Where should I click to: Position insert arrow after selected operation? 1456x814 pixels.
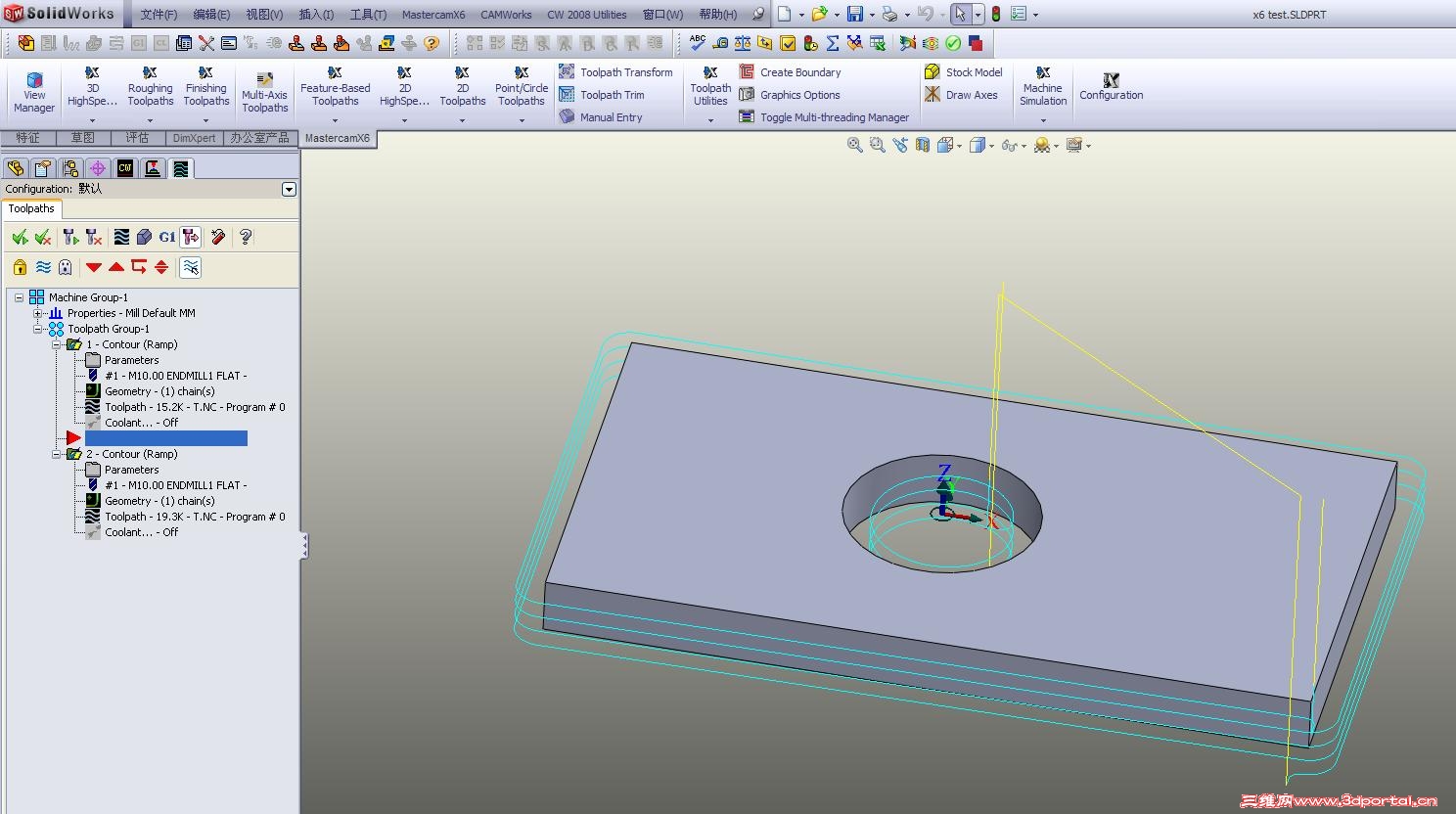coord(139,267)
